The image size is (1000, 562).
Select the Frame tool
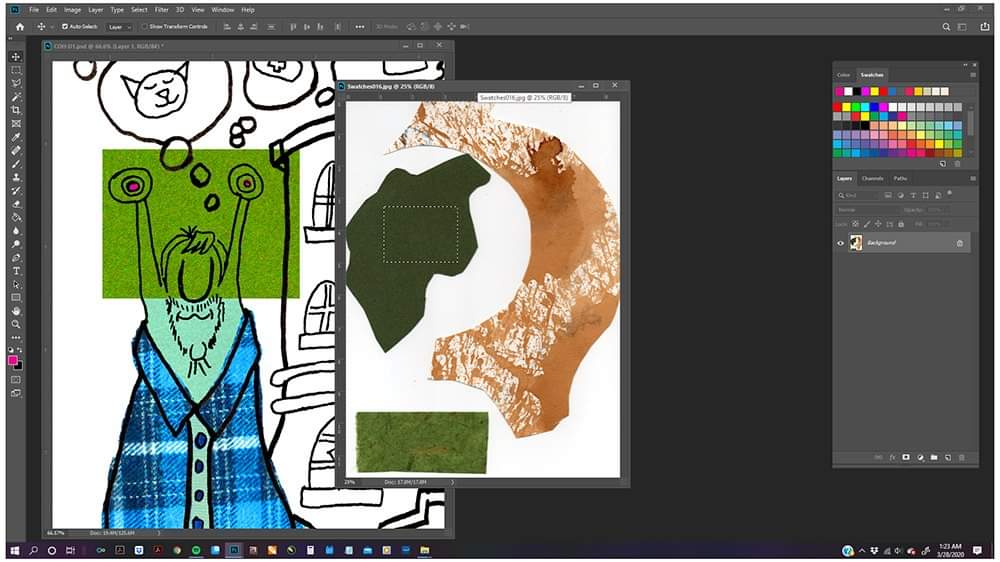click(x=16, y=124)
